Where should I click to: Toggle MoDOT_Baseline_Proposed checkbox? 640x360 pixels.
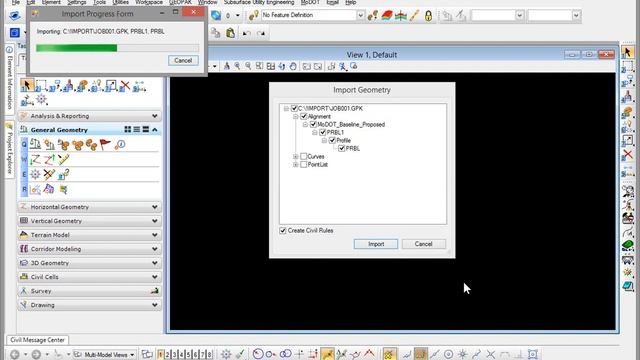[x=313, y=124]
